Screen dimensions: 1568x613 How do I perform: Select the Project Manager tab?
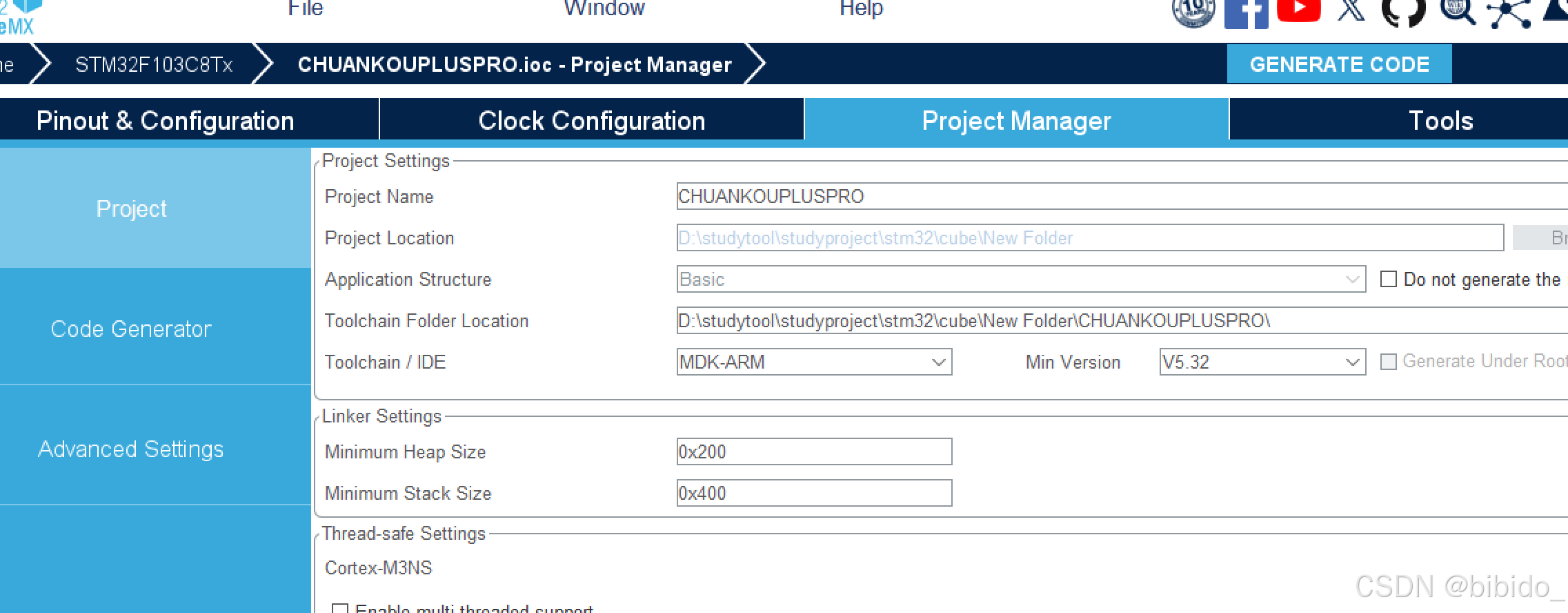tap(1017, 120)
